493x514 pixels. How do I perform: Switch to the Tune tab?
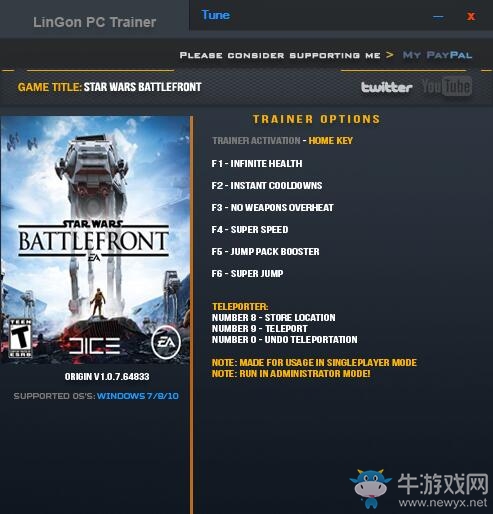pos(216,15)
